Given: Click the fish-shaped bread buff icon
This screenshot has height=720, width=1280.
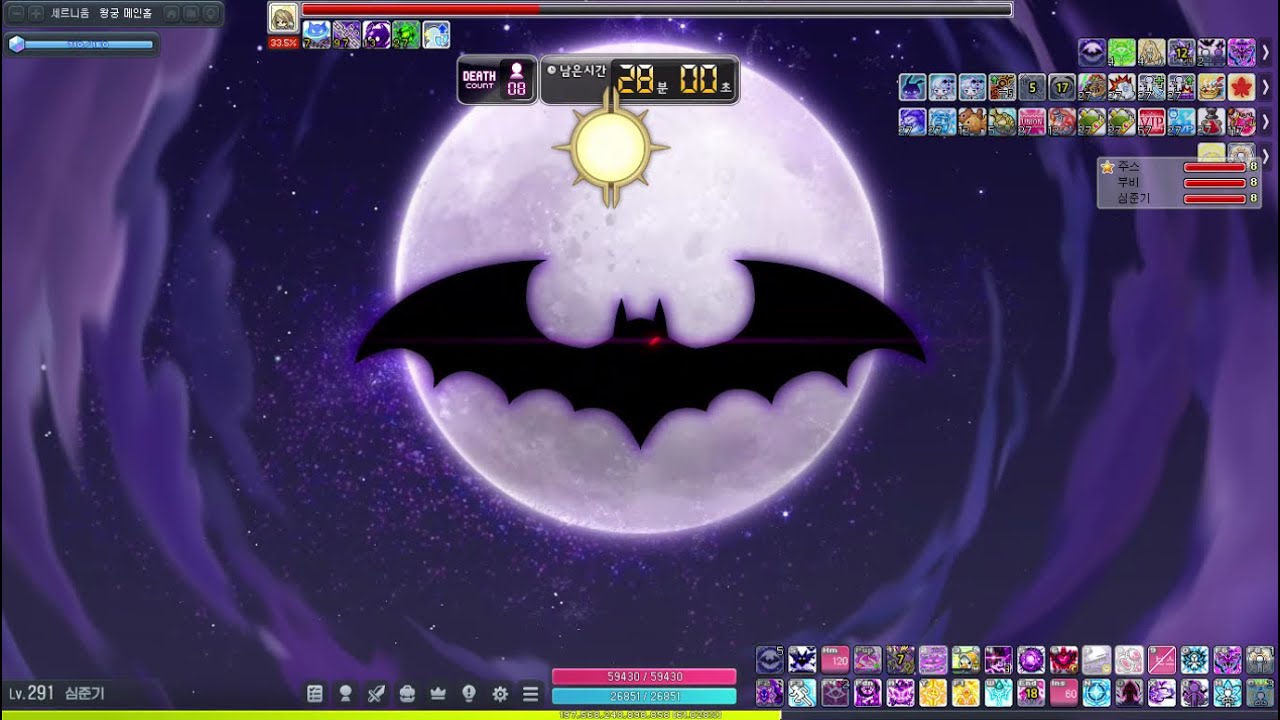Looking at the screenshot, I should pyautogui.click(x=972, y=121).
